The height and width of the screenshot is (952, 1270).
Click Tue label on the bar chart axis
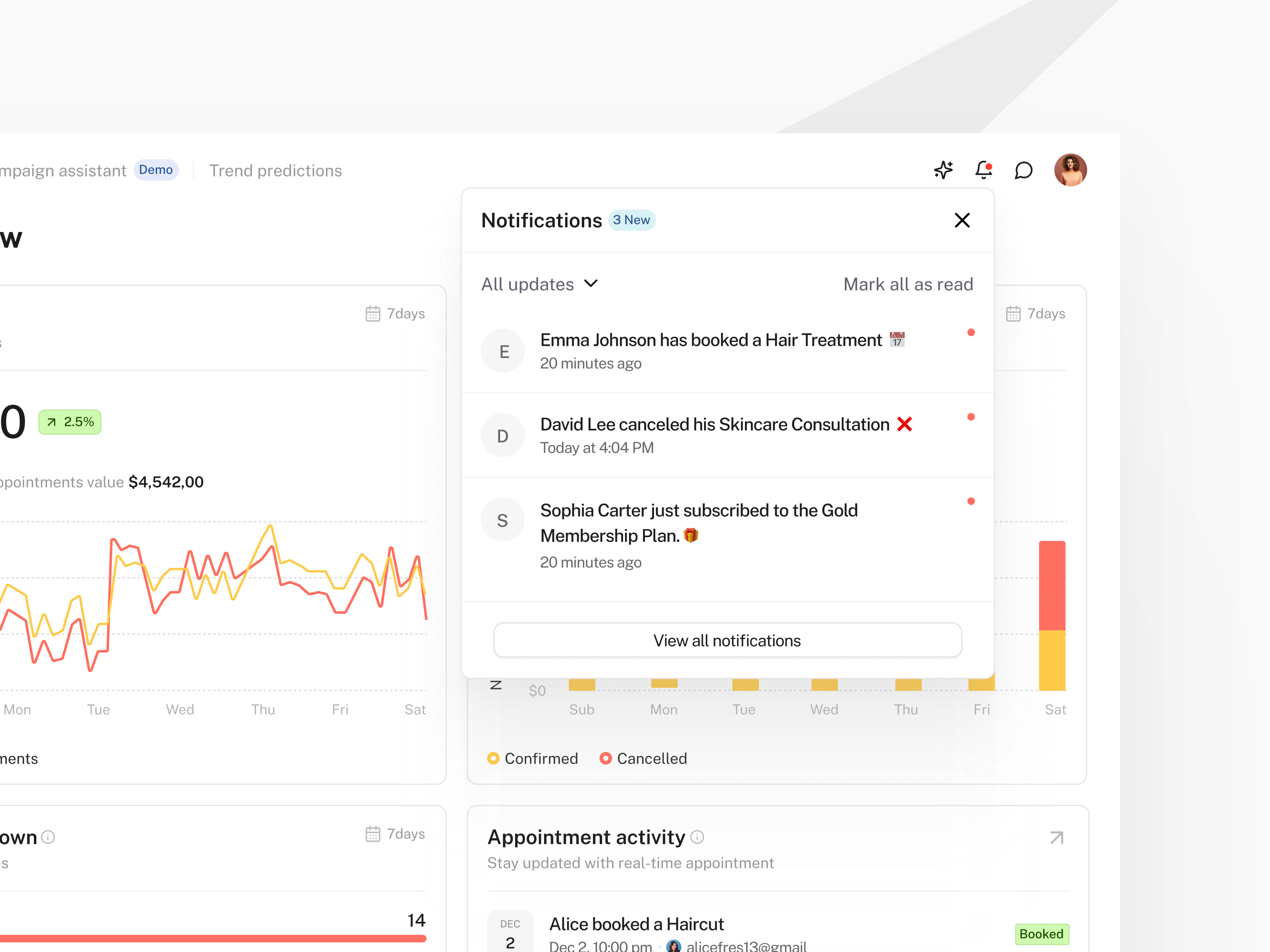[743, 710]
